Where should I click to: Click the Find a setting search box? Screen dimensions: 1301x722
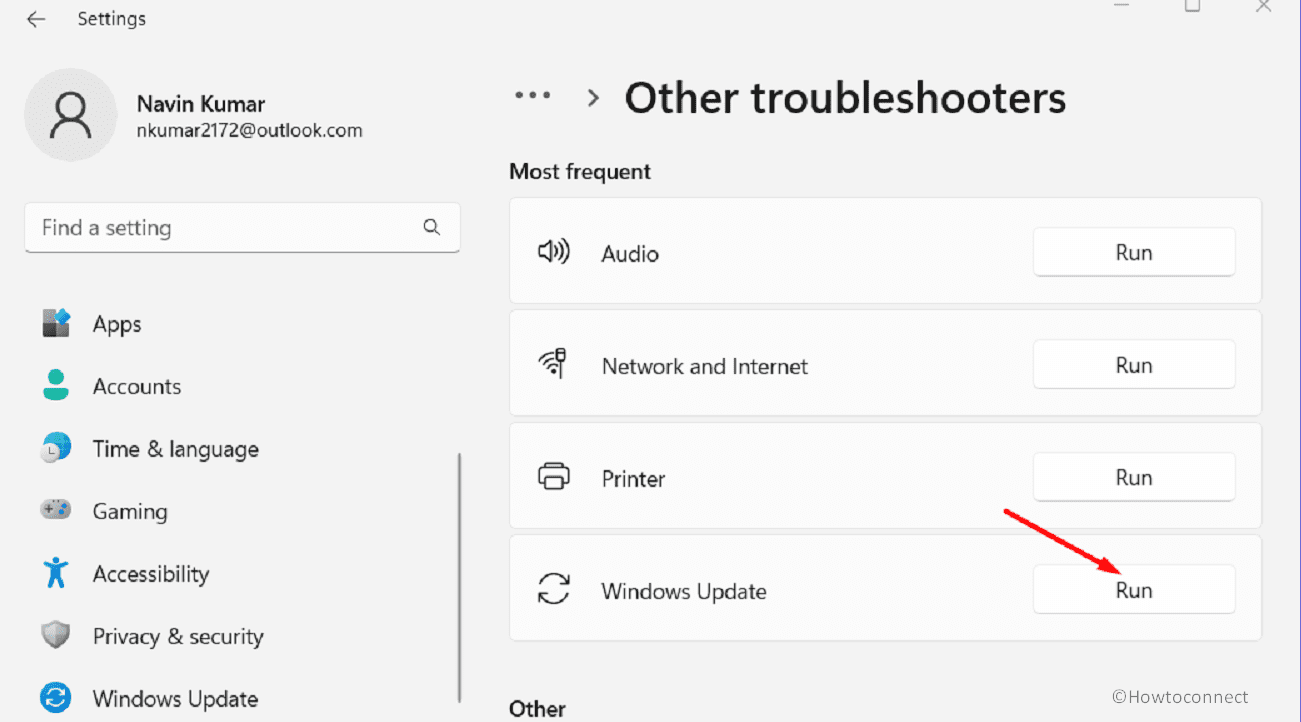pos(242,228)
